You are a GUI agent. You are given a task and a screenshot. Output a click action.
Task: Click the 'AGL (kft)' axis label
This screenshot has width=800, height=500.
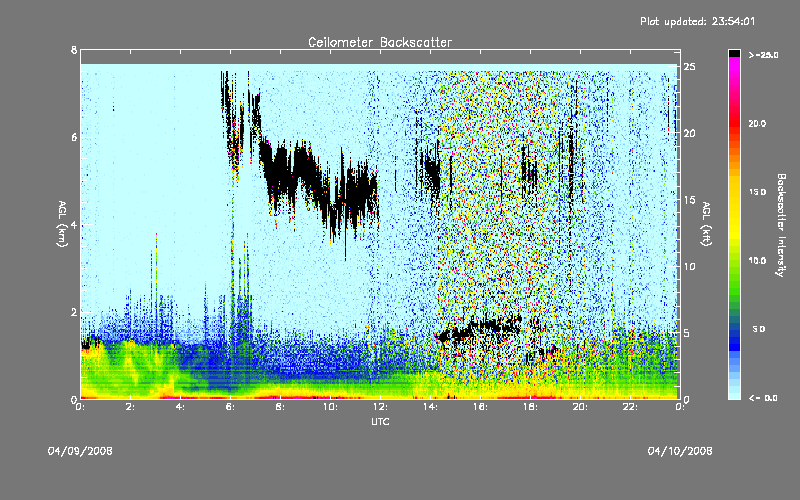tap(707, 223)
